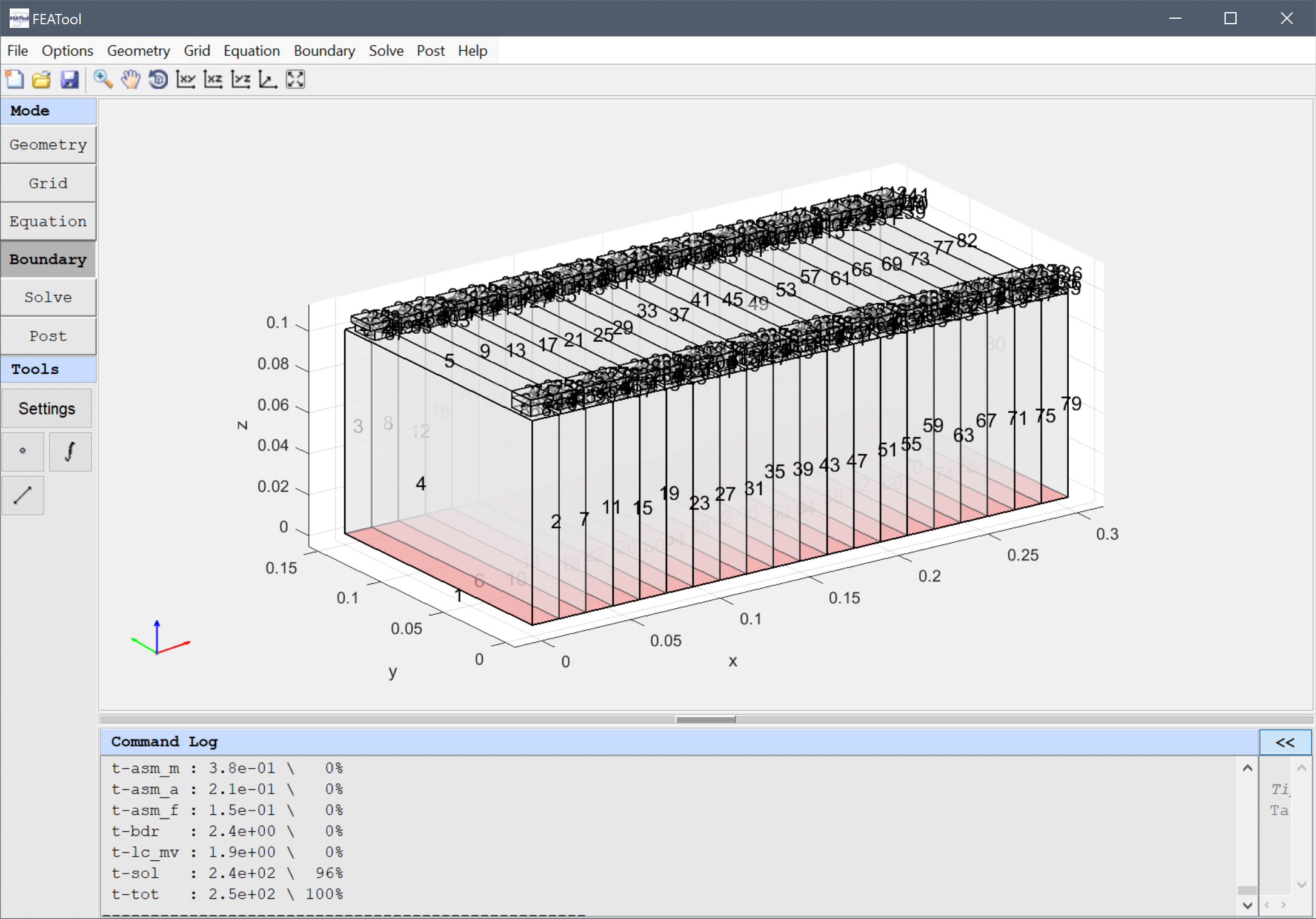
Task: Switch to the XY plane view
Action: pos(185,79)
